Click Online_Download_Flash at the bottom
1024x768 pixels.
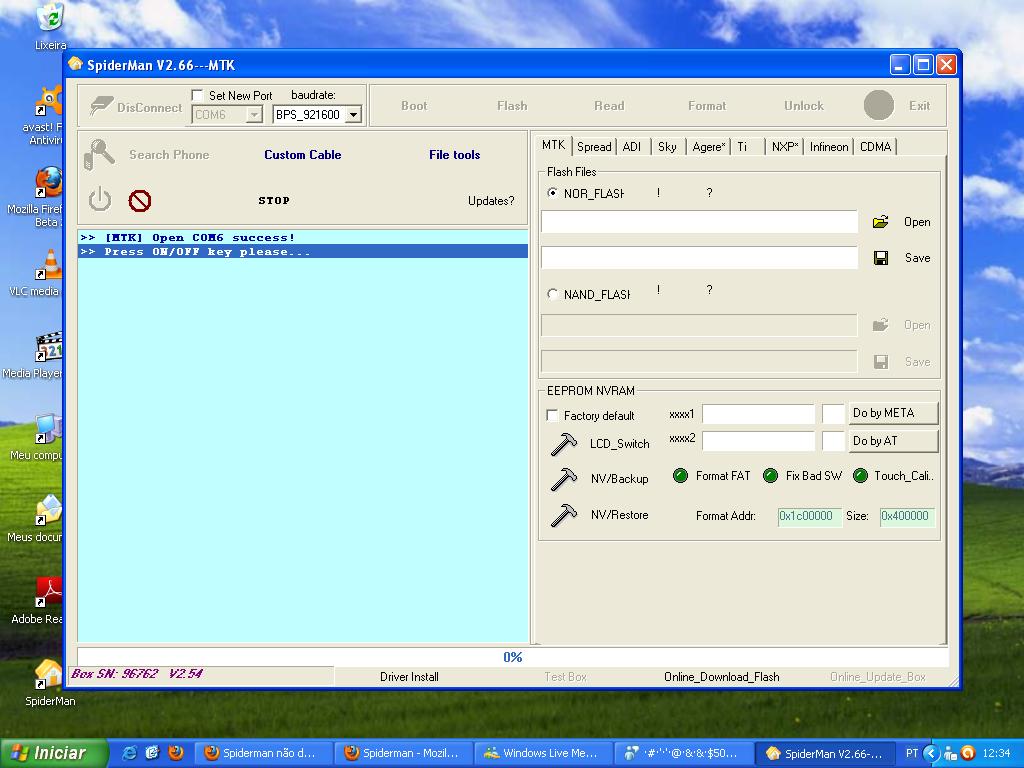pos(722,677)
